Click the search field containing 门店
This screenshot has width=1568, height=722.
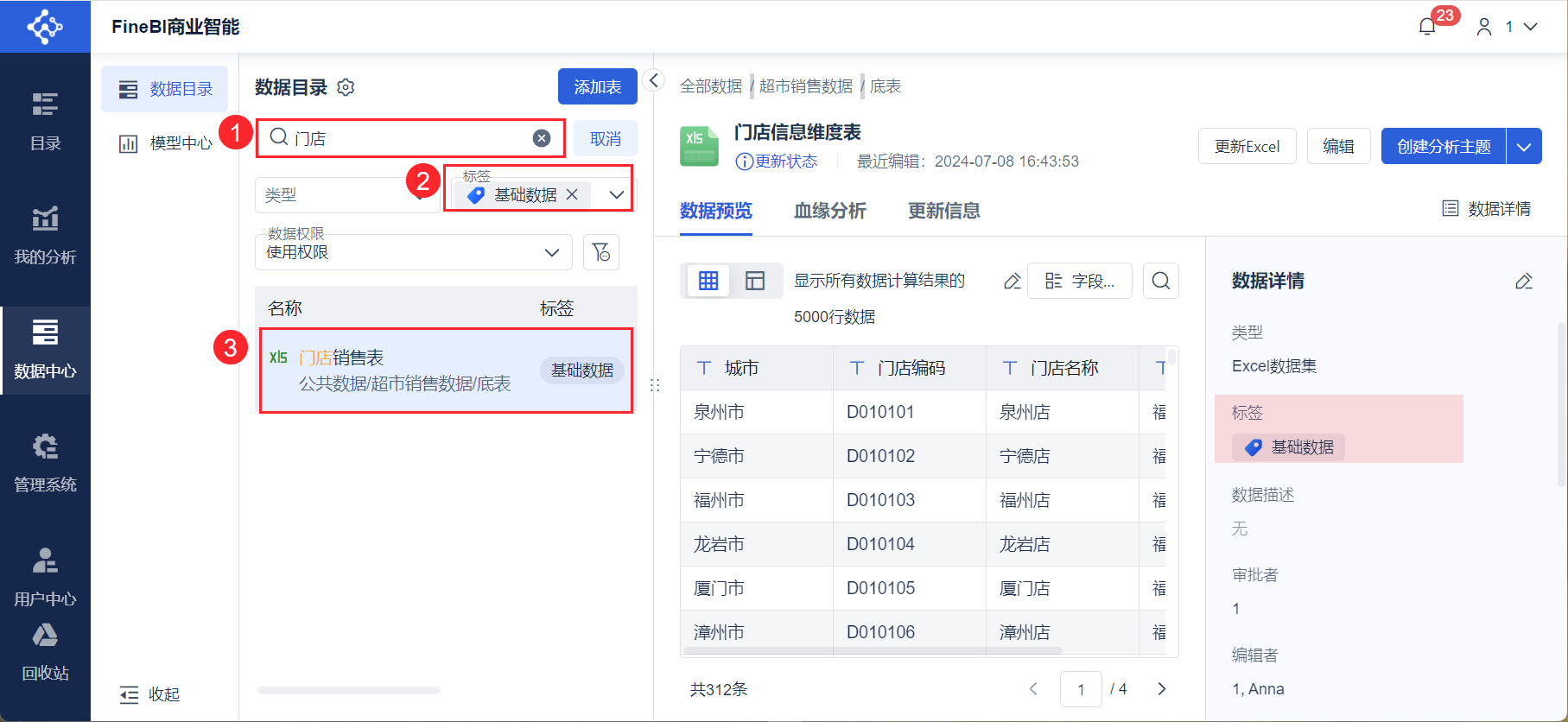[x=410, y=138]
